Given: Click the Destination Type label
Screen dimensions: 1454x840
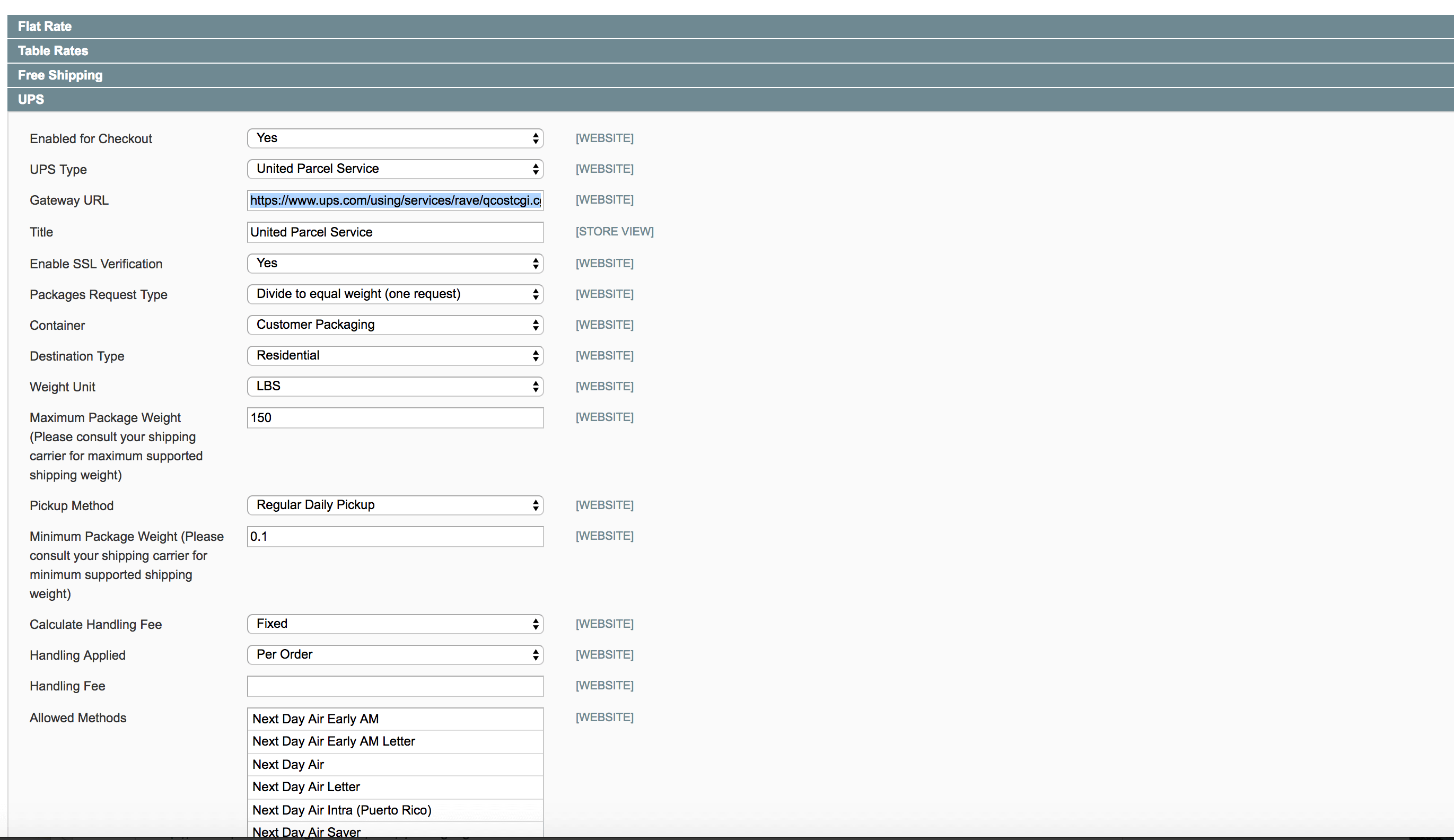Looking at the screenshot, I should click(77, 356).
